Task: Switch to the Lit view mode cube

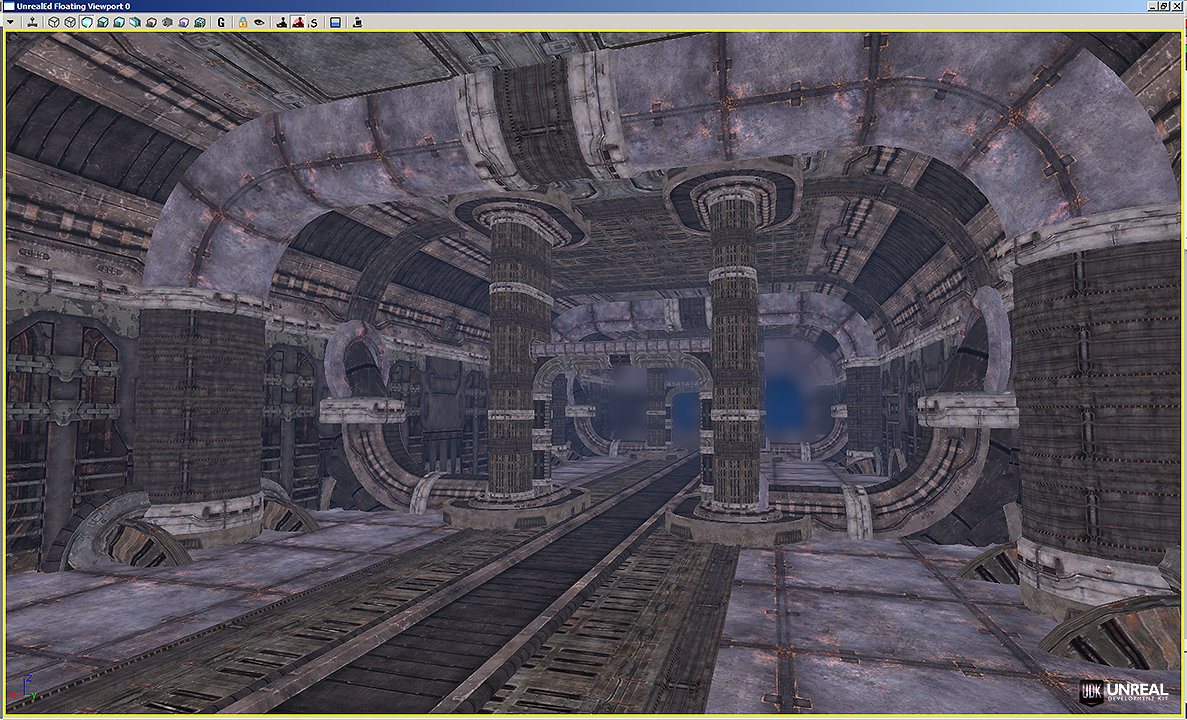Action: click(x=102, y=23)
